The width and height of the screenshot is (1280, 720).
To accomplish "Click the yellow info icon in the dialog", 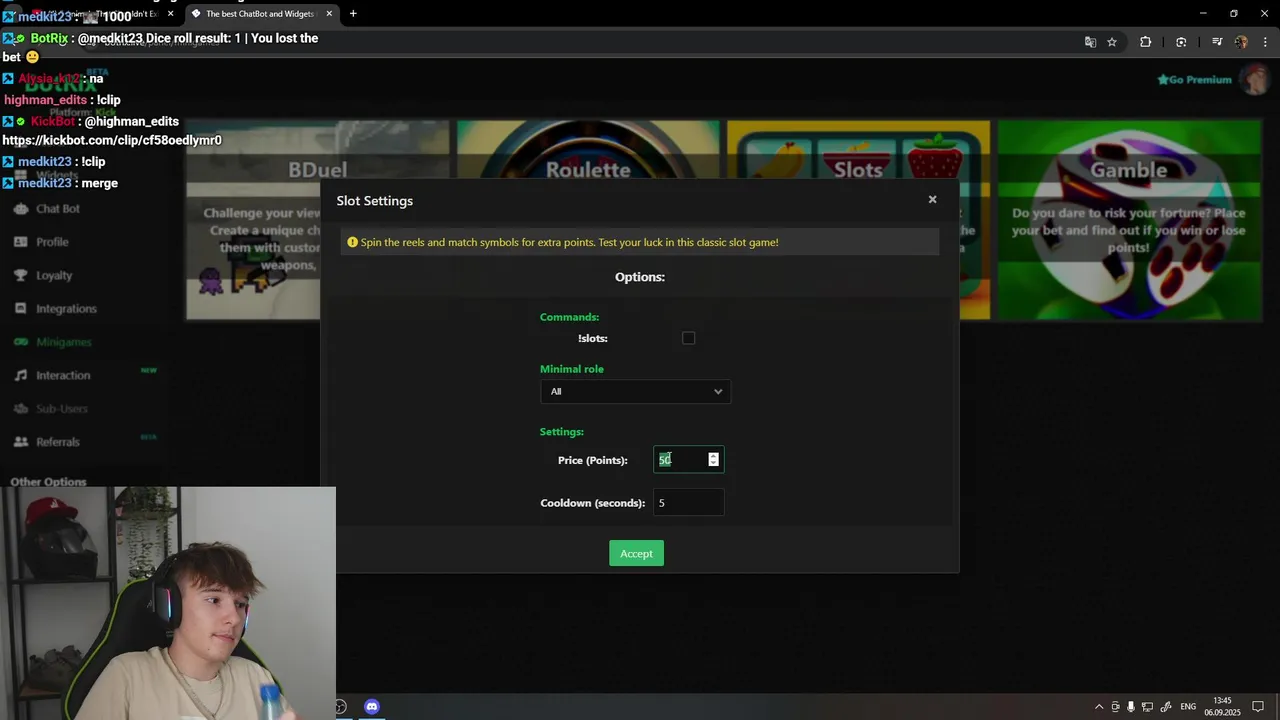I will [352, 242].
